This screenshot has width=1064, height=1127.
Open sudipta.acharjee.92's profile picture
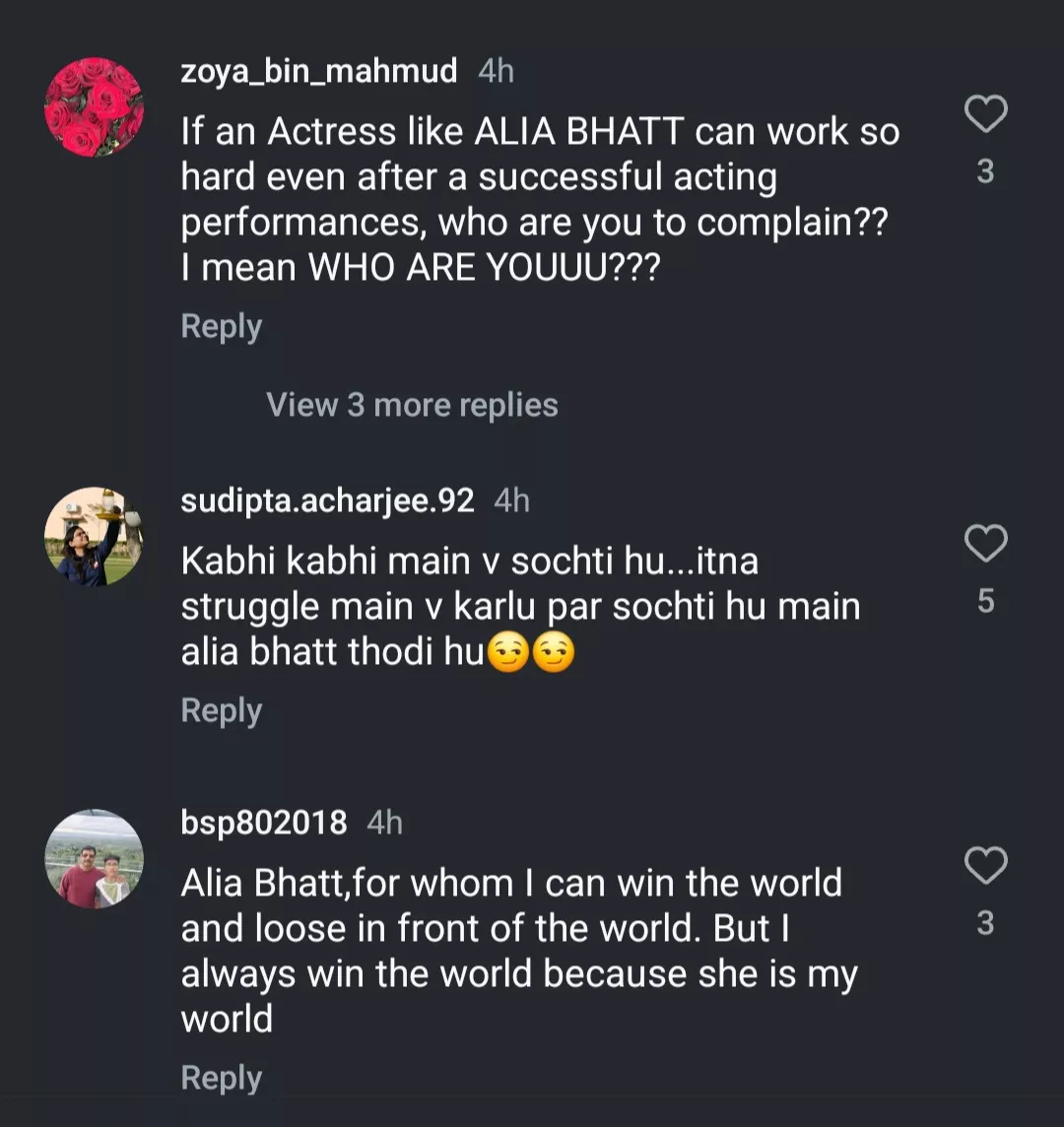(95, 537)
